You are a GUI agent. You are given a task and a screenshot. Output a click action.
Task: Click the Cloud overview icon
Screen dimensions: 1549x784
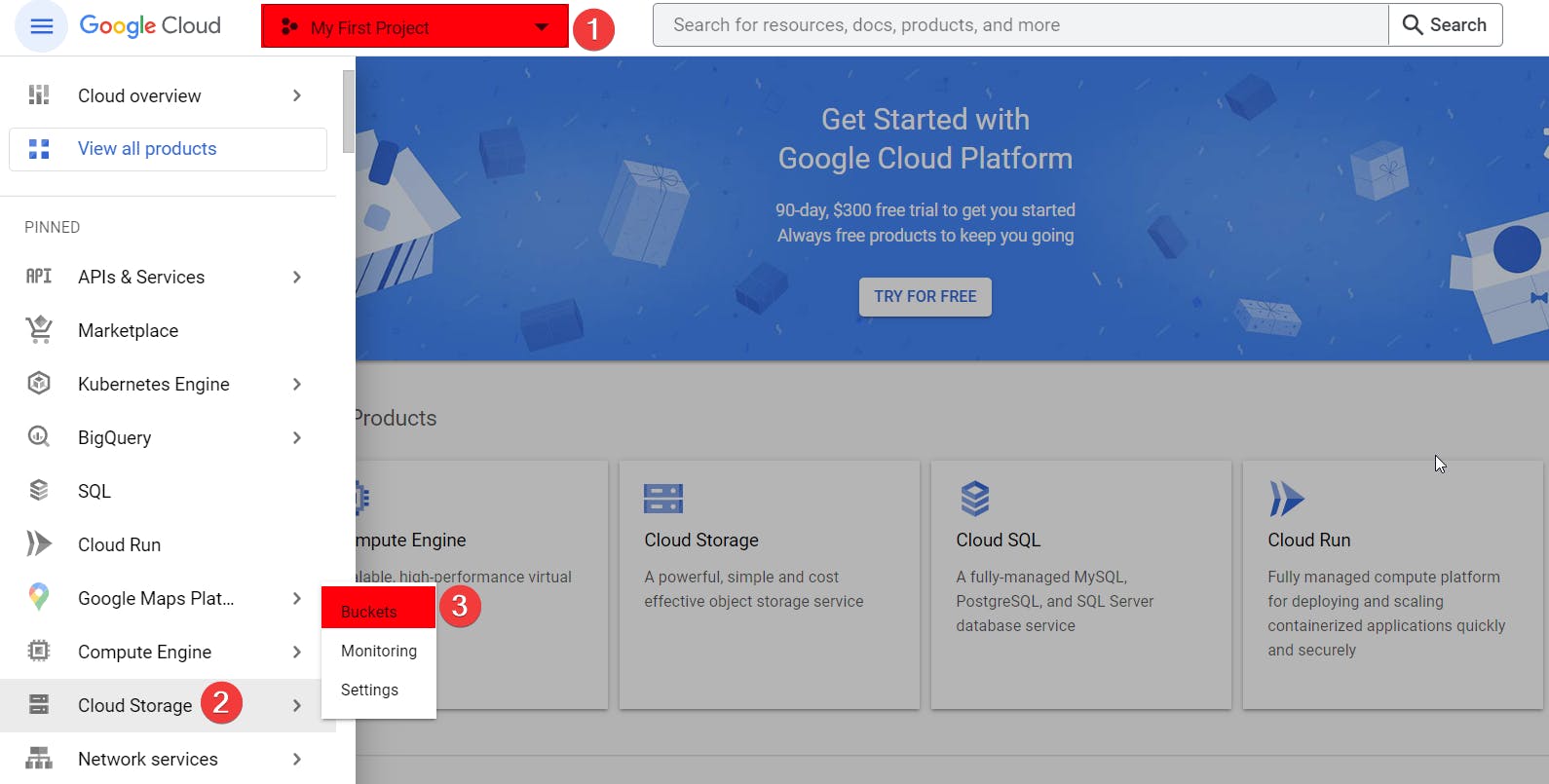click(x=39, y=95)
